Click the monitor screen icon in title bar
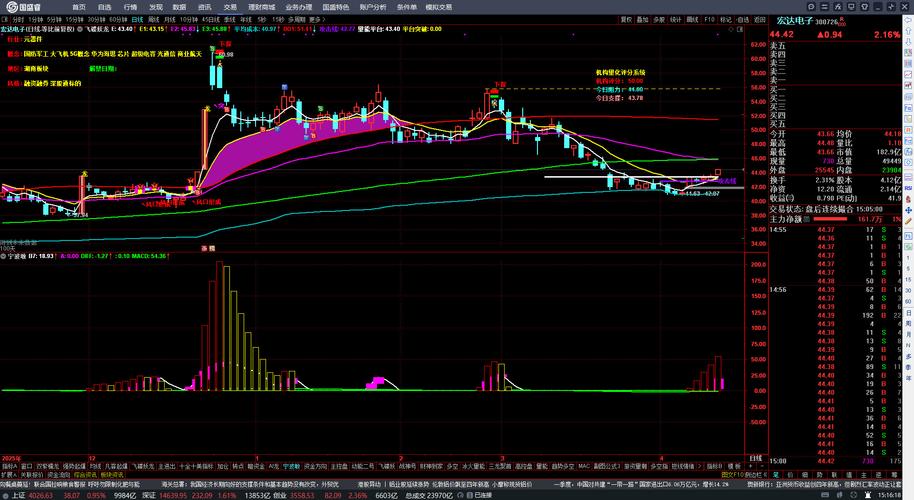Image resolution: width=914 pixels, height=500 pixels. 851,7
